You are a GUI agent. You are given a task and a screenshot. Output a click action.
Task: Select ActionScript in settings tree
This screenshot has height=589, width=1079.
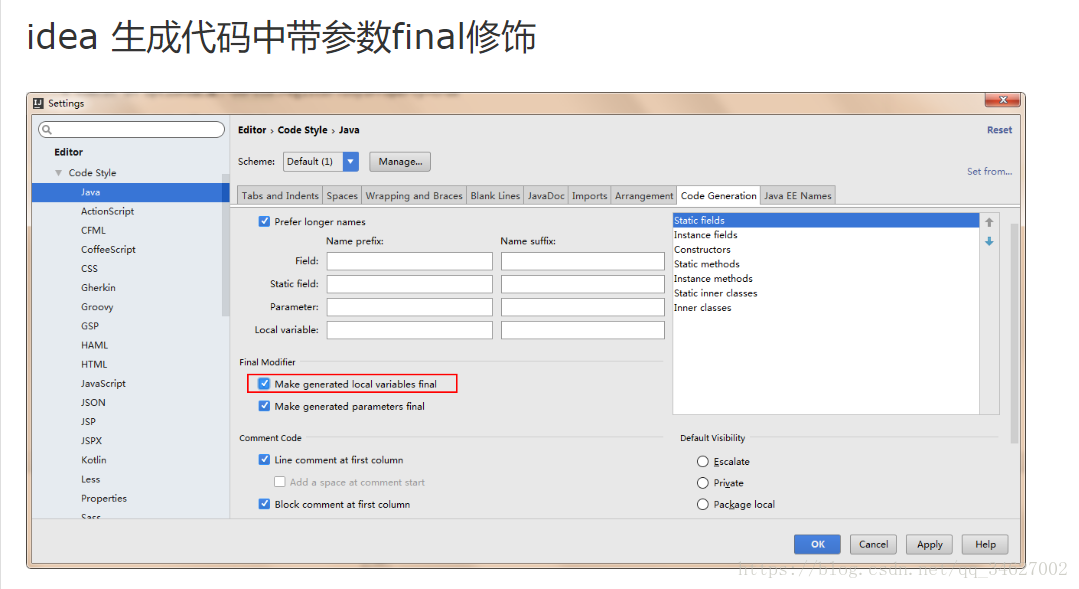pyautogui.click(x=107, y=211)
